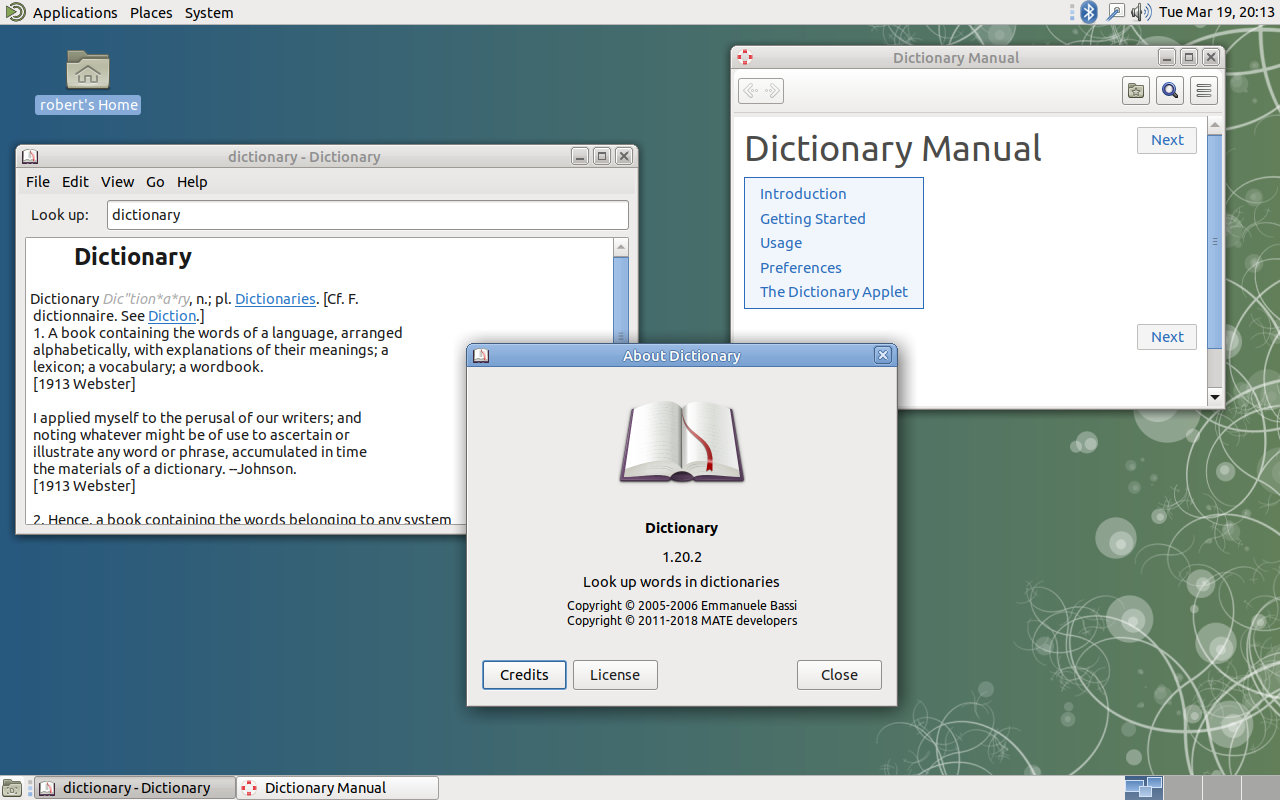Open hamburger menu in Dictionary Manual
The image size is (1280, 800).
point(1204,91)
